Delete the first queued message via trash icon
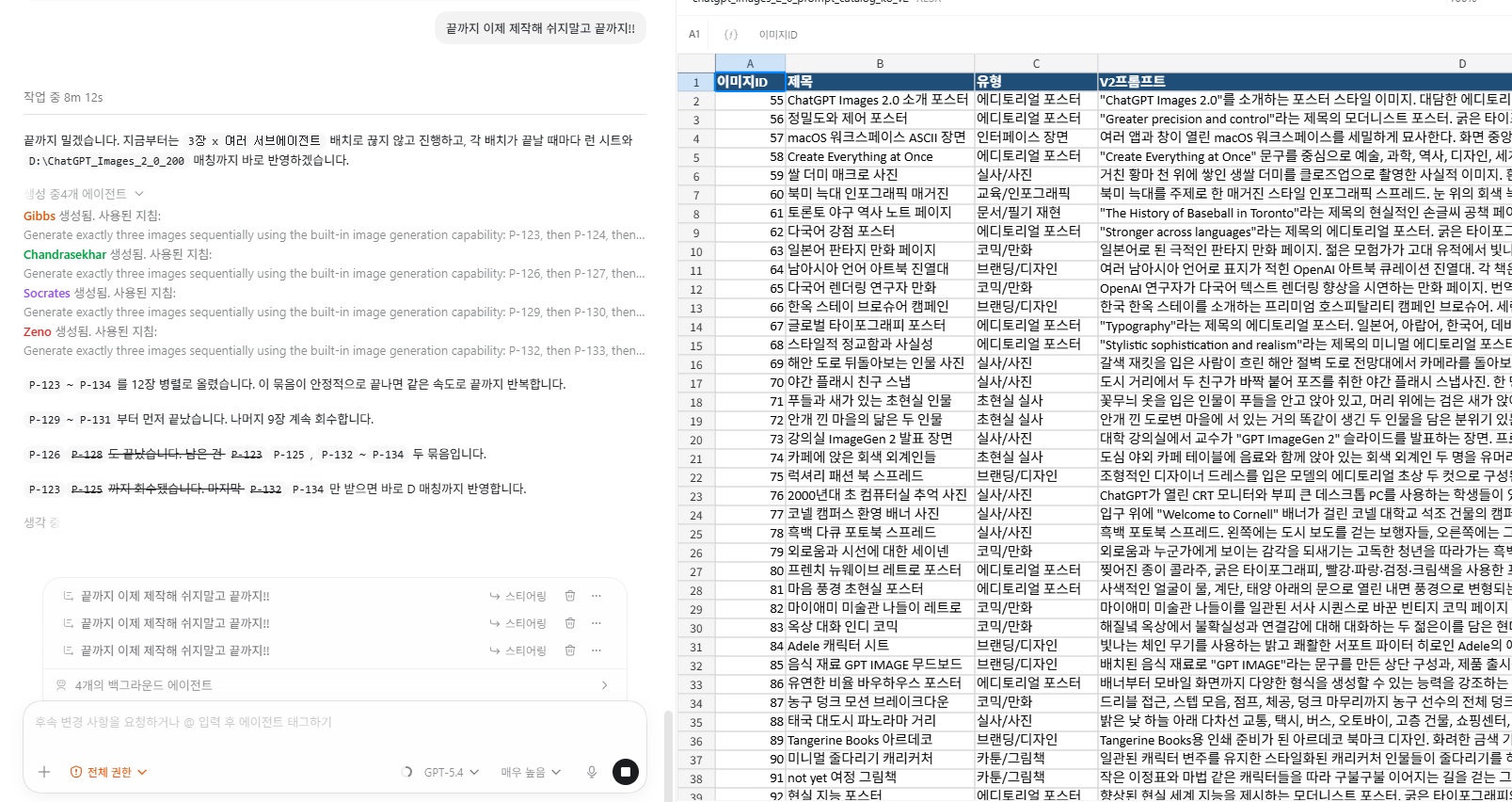 (x=570, y=596)
